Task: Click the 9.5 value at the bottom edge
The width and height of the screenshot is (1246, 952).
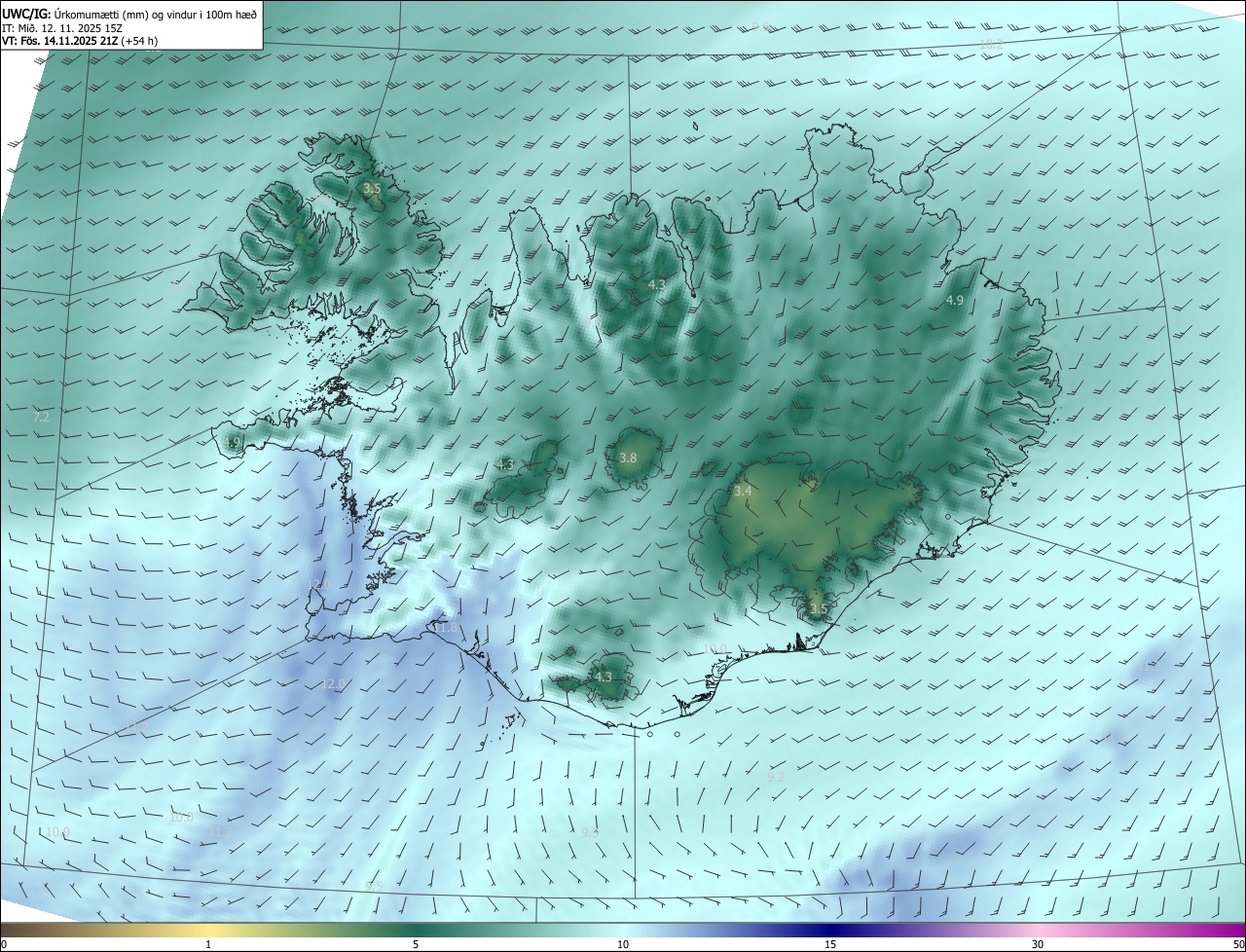Action: (374, 887)
